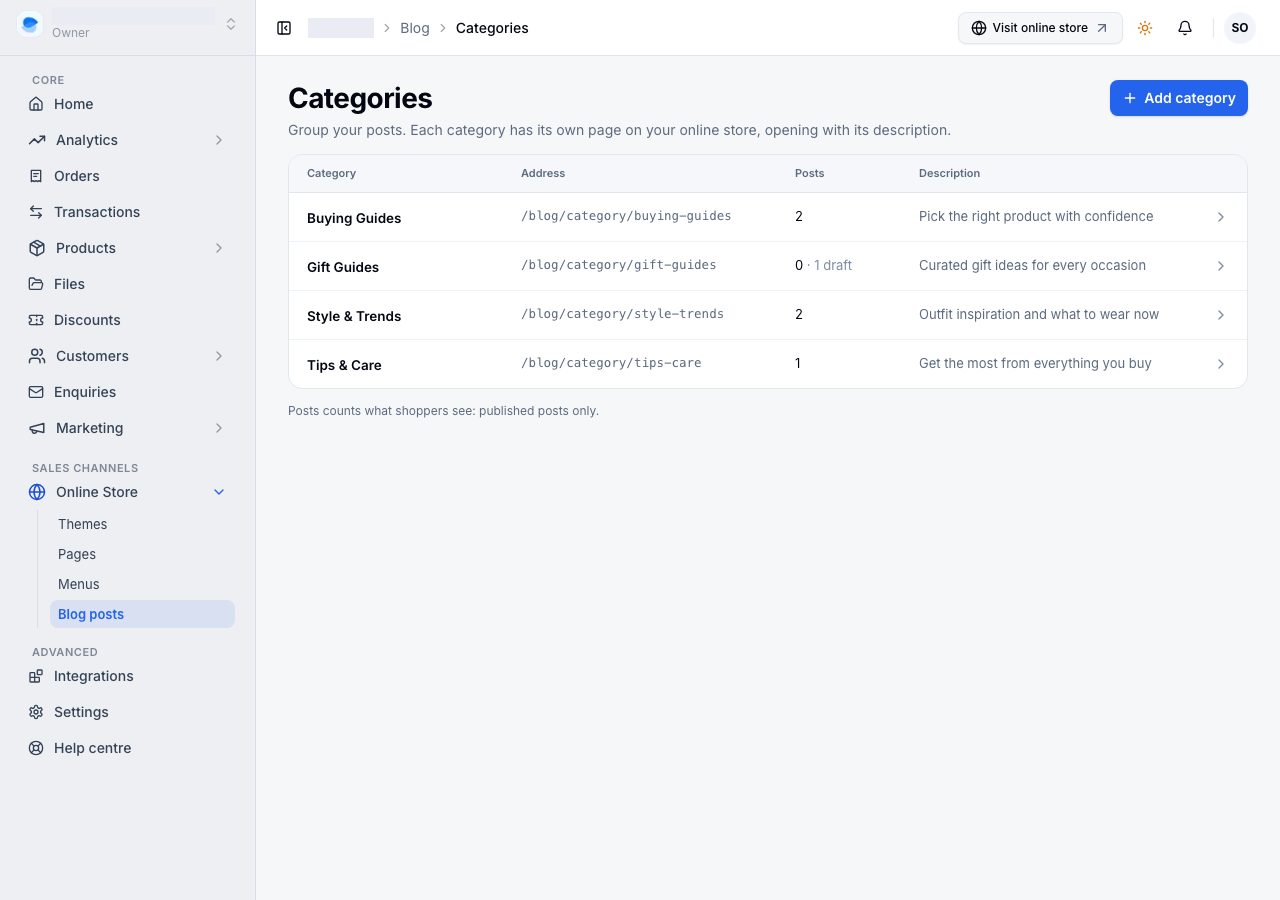Click the Enquiries envelope icon
The image size is (1280, 900).
tap(36, 392)
